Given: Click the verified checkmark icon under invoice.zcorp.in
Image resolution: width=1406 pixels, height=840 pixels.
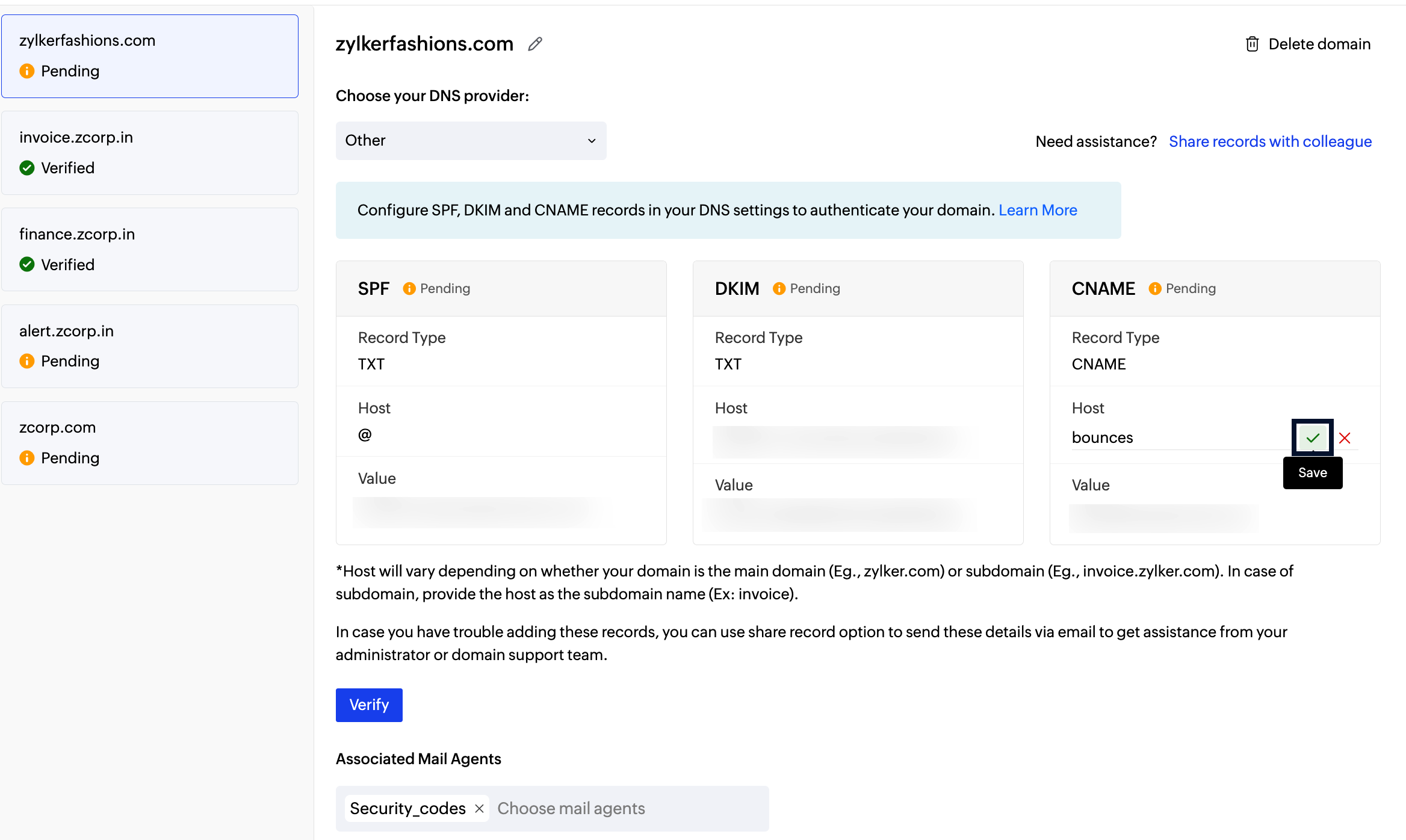Looking at the screenshot, I should pos(27,168).
